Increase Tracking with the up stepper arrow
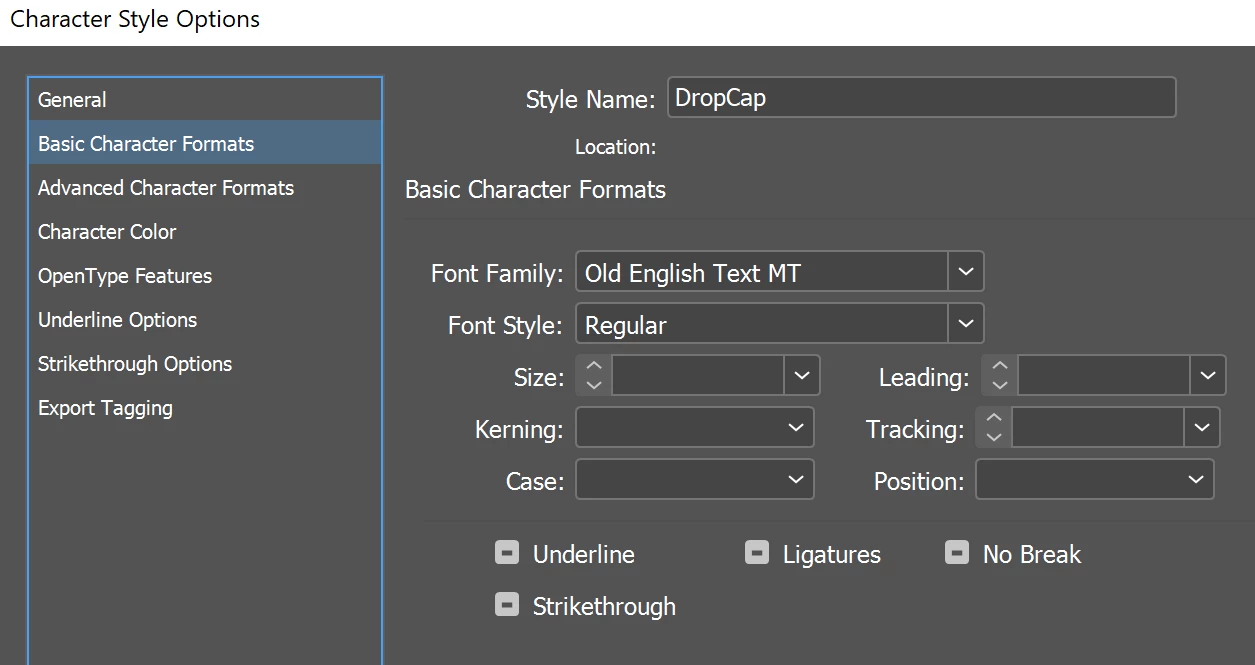Image resolution: width=1255 pixels, height=665 pixels. 994,419
